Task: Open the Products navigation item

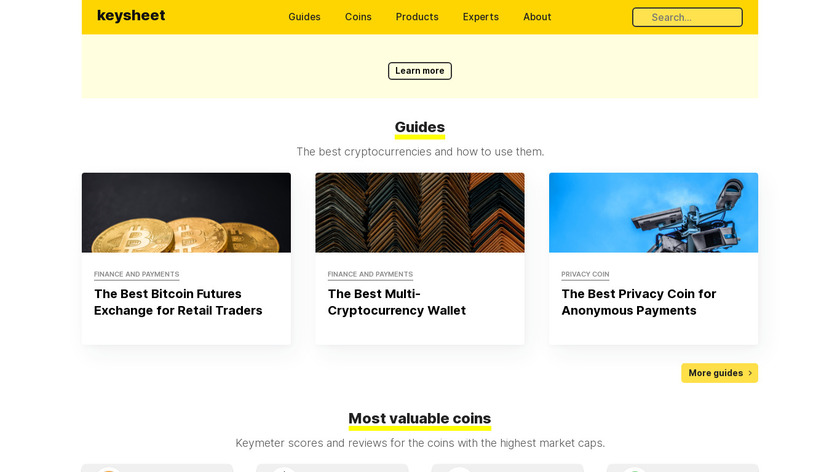Action: click(417, 17)
